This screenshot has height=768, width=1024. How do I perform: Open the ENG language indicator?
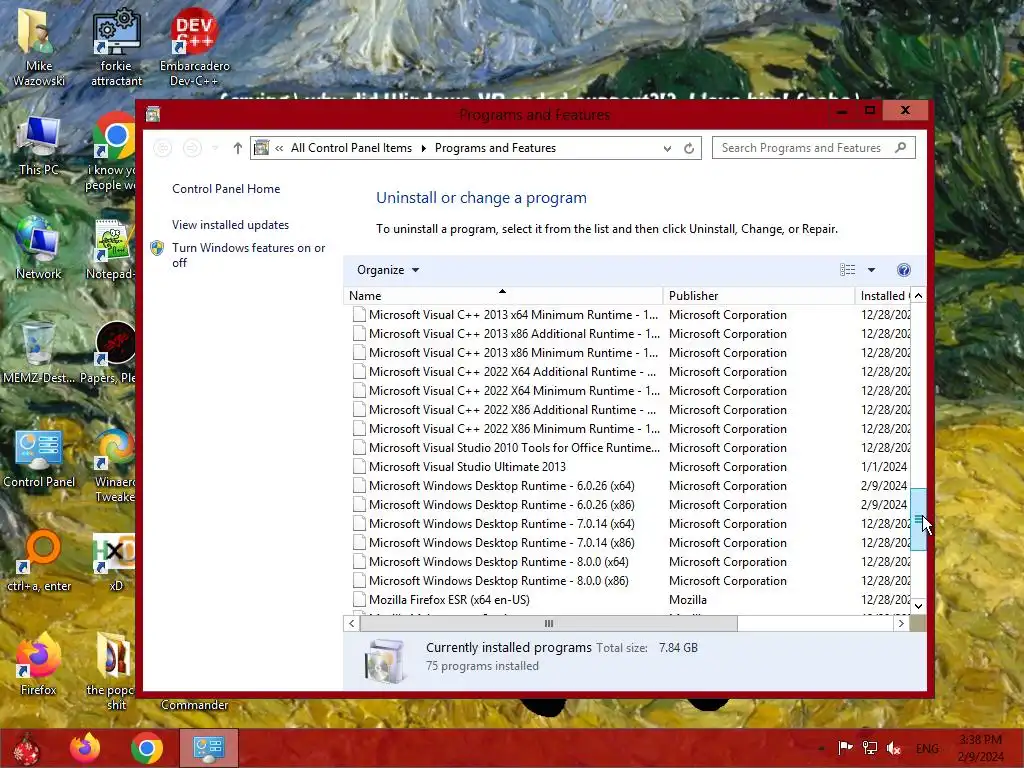[x=927, y=748]
